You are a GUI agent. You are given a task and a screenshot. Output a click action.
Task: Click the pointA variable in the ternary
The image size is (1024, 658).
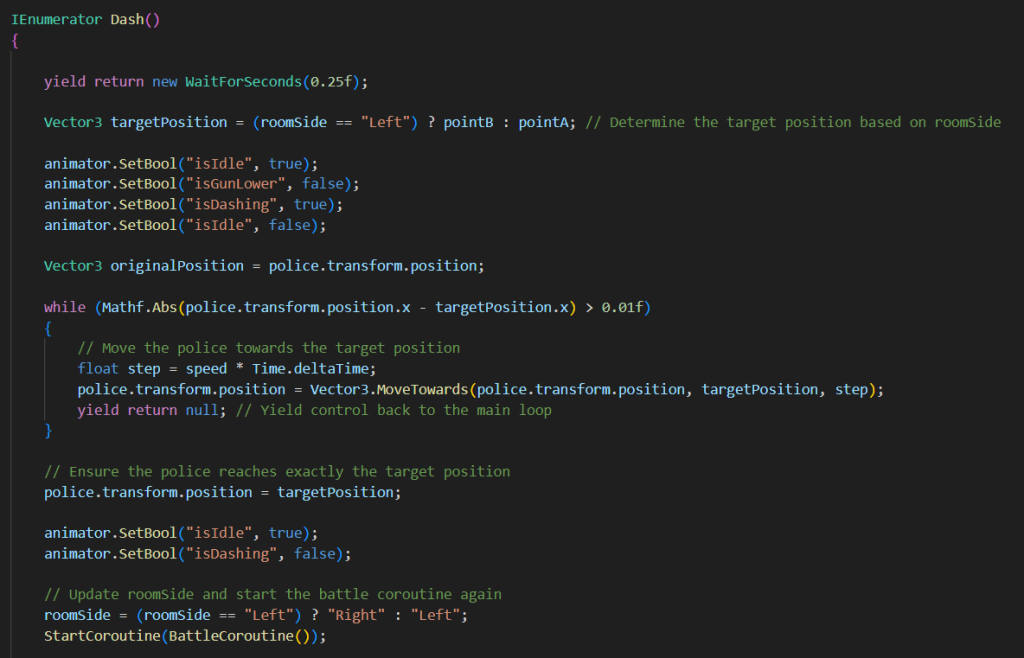542,122
